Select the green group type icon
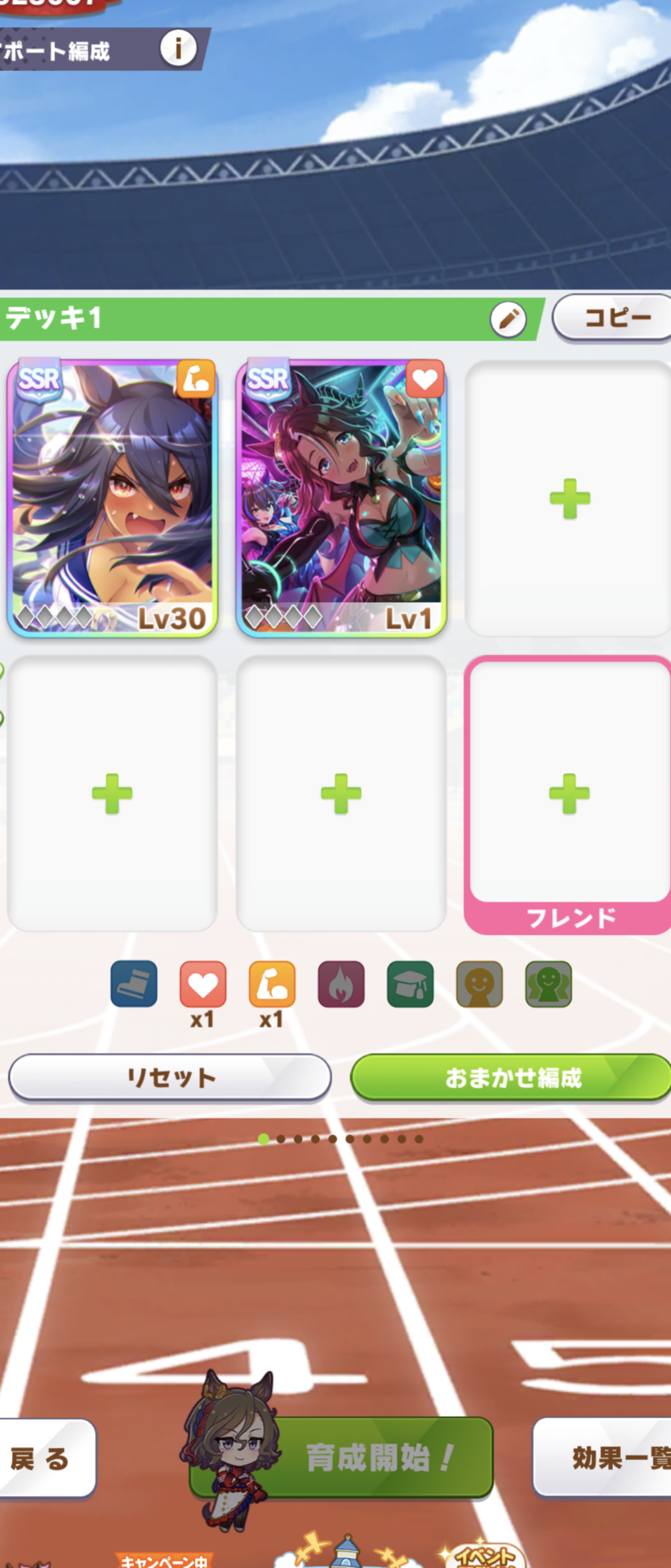 pyautogui.click(x=548, y=984)
